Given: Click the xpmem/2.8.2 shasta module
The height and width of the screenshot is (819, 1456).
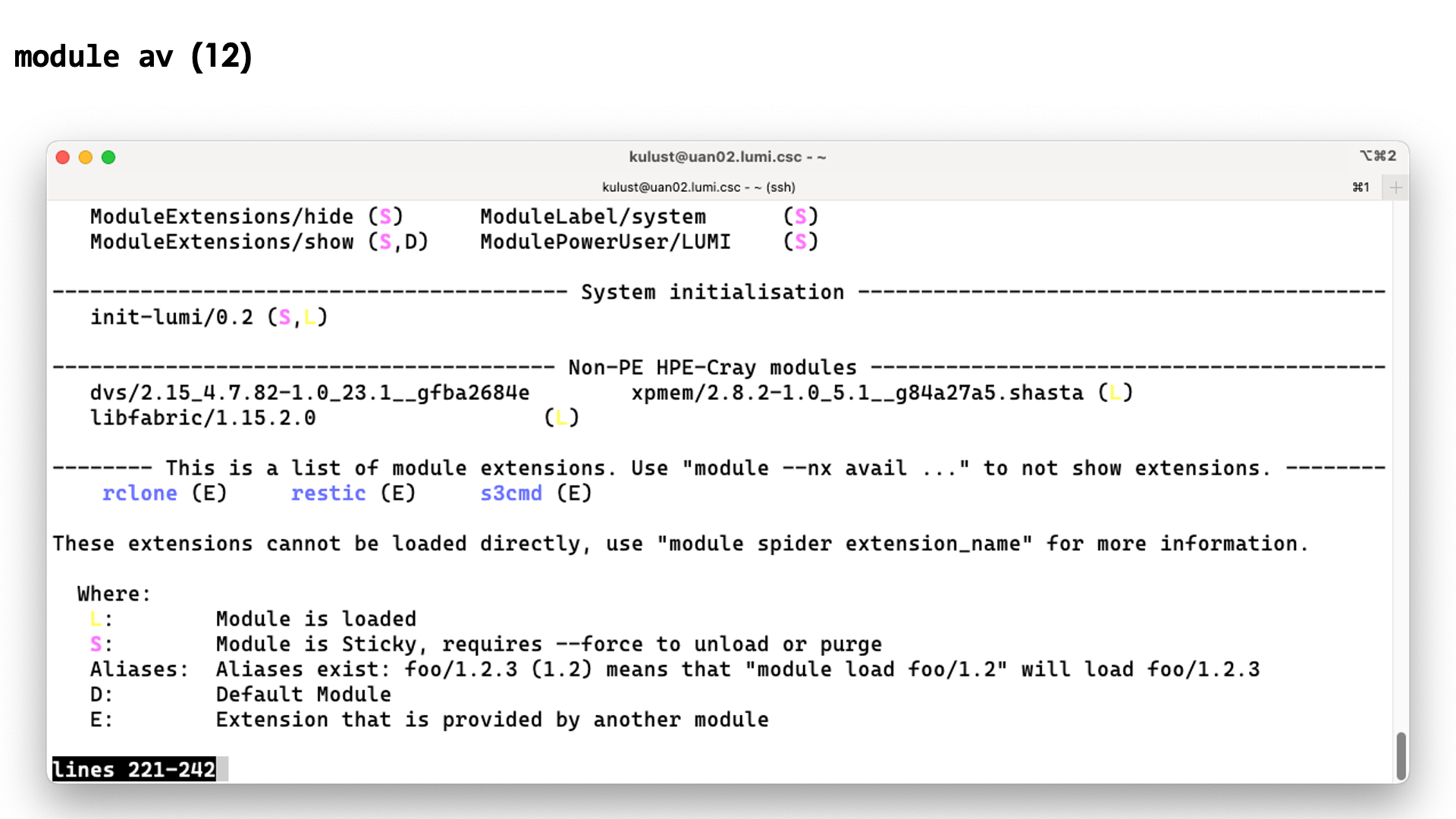Looking at the screenshot, I should point(857,393).
